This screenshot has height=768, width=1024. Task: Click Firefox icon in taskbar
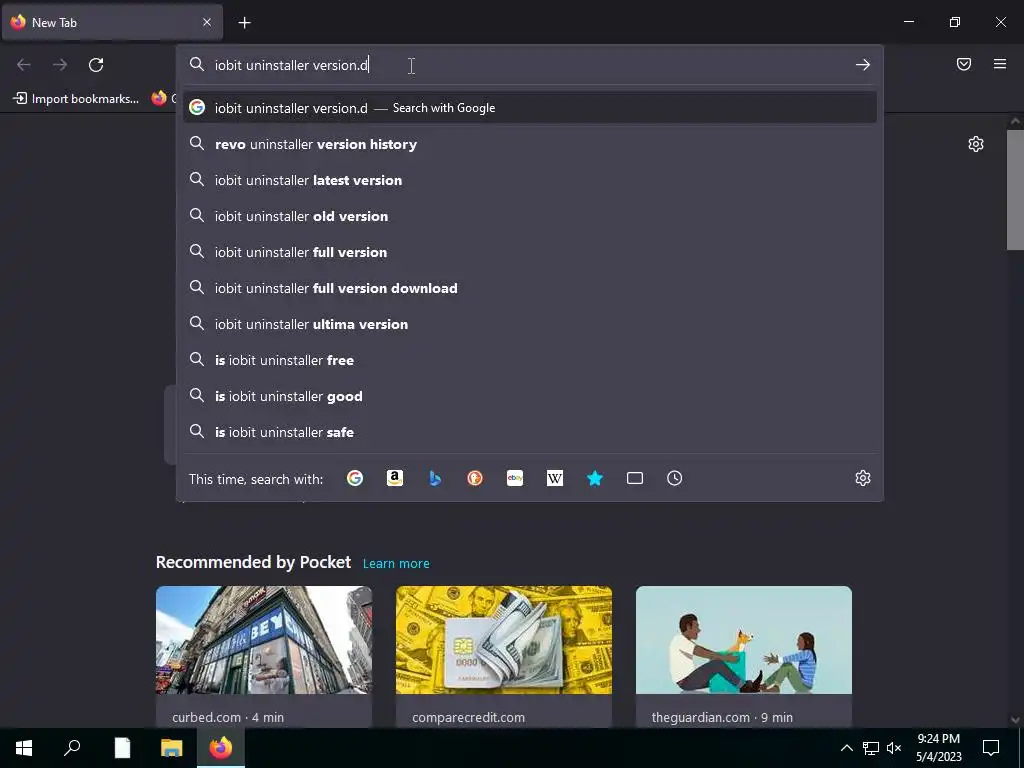[x=221, y=748]
